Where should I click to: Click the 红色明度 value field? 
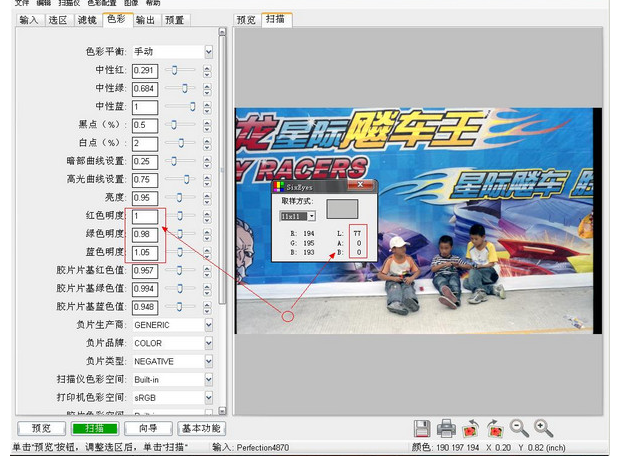(x=145, y=216)
